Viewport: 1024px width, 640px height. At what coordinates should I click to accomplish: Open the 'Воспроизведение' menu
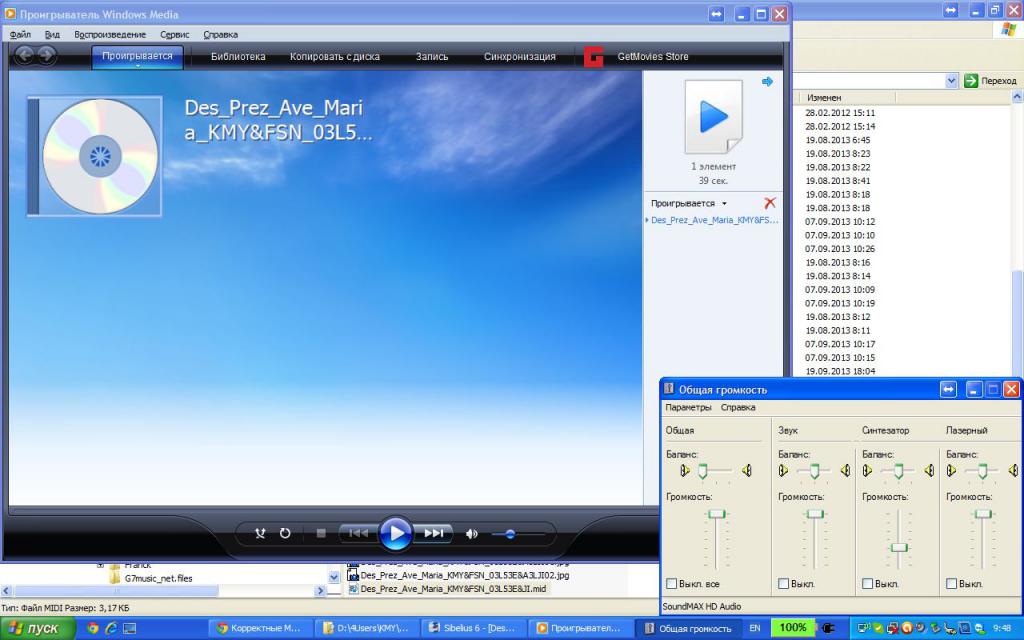coord(110,34)
